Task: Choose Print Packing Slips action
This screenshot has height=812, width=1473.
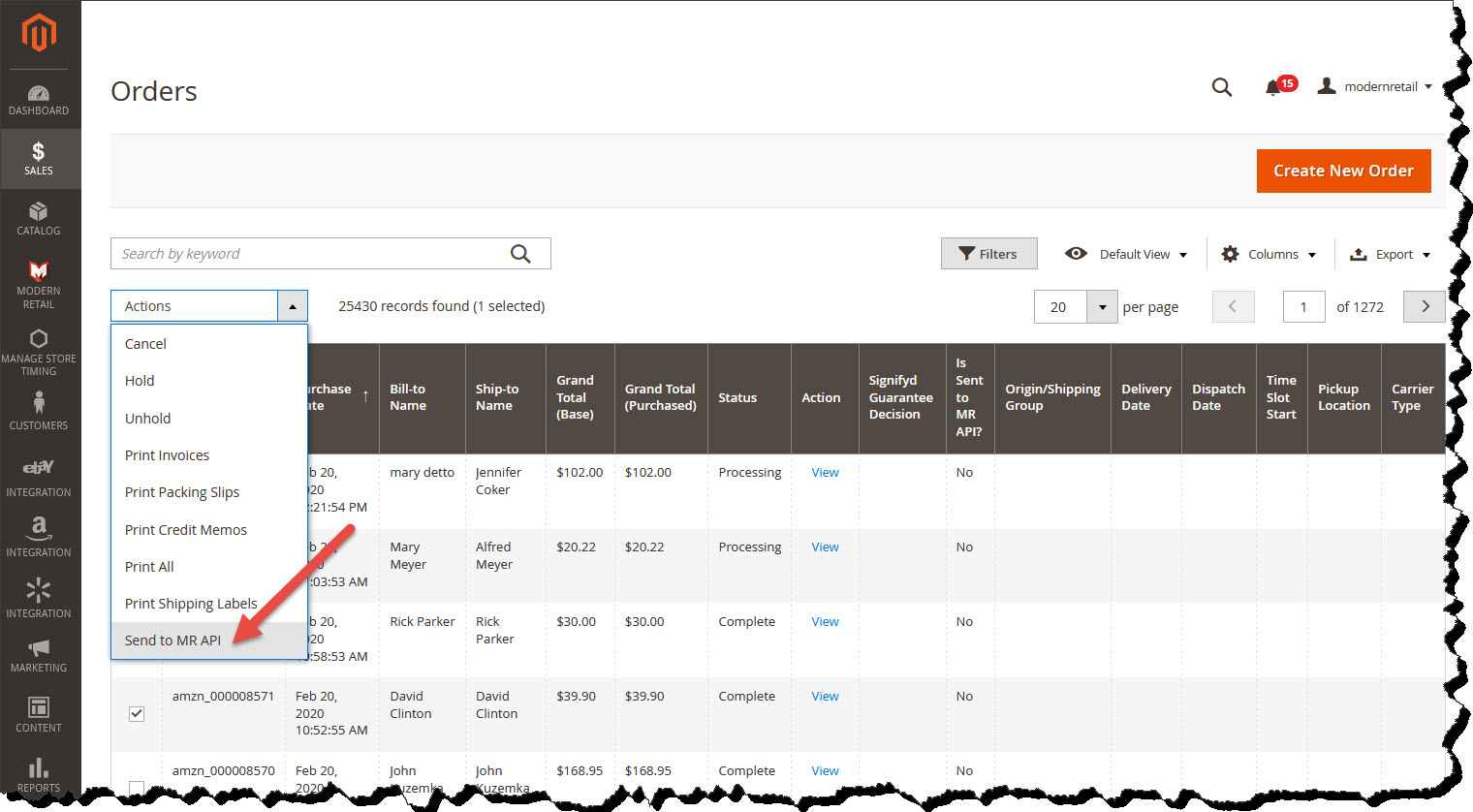Action: (x=209, y=492)
